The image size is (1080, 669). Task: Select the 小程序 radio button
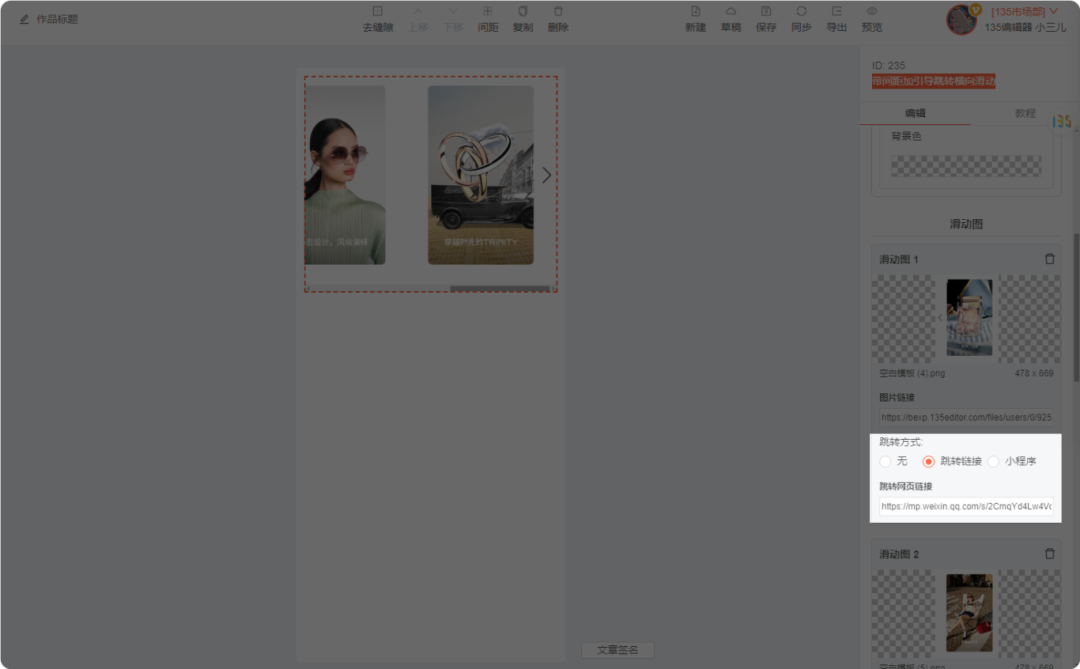pos(993,462)
